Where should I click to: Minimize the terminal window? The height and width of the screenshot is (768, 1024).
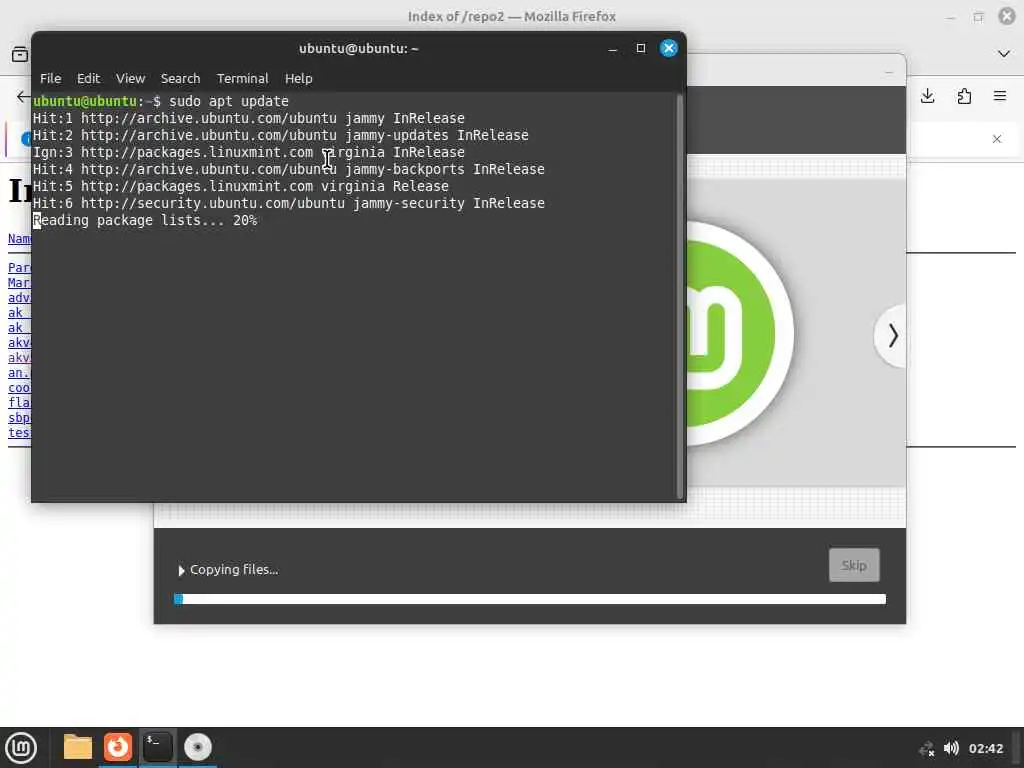(613, 48)
